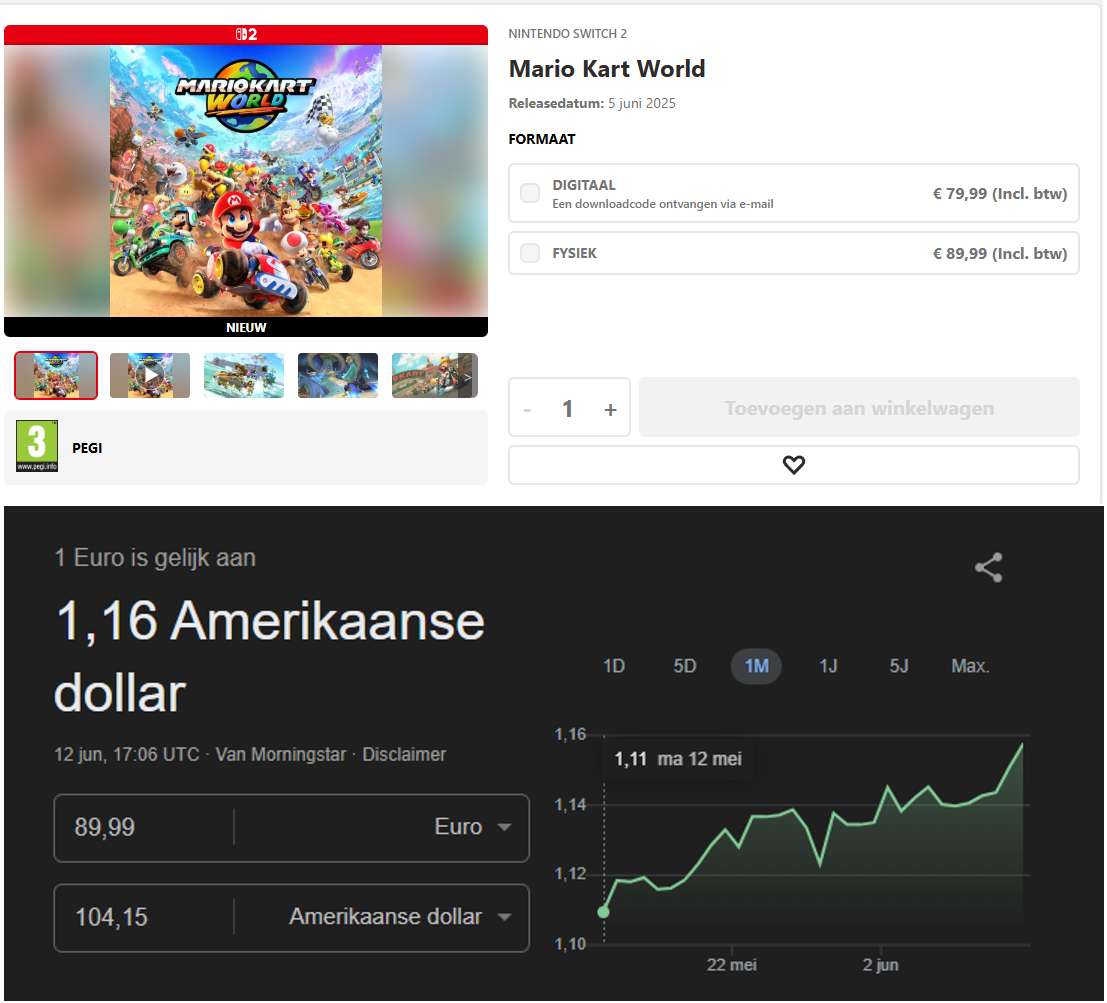The width and height of the screenshot is (1107, 1003).
Task: Click the Releasedatum 5 juni 2025 text
Action: [x=592, y=103]
